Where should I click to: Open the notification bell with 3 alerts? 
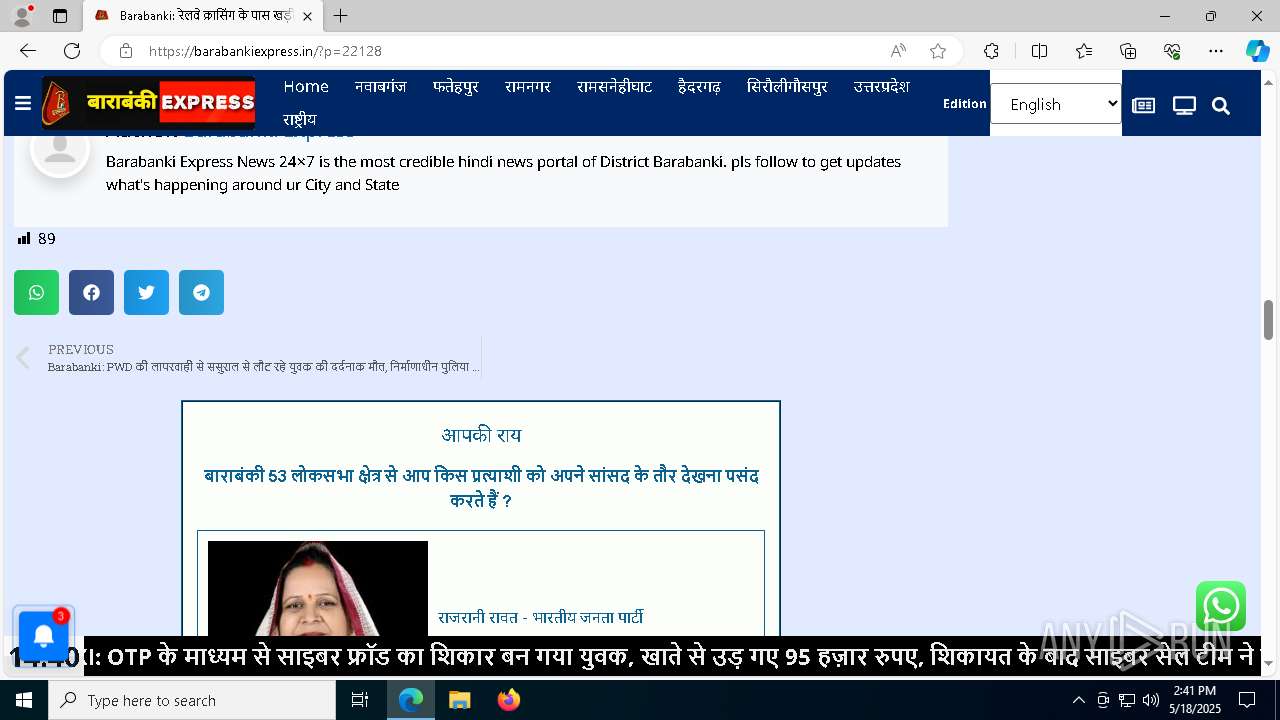click(44, 635)
